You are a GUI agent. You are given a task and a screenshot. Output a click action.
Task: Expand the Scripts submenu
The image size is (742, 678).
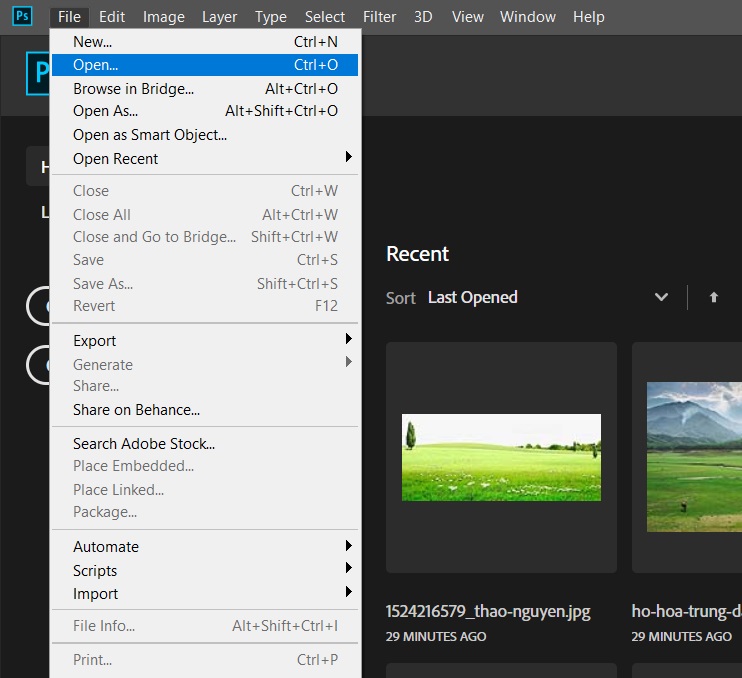pos(205,570)
